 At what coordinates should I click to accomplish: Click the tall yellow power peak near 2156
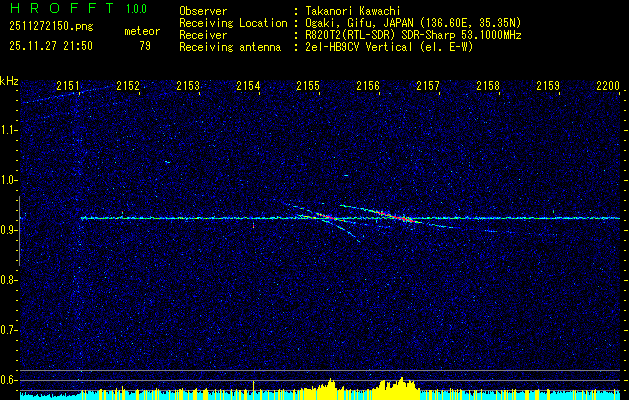click(402, 386)
